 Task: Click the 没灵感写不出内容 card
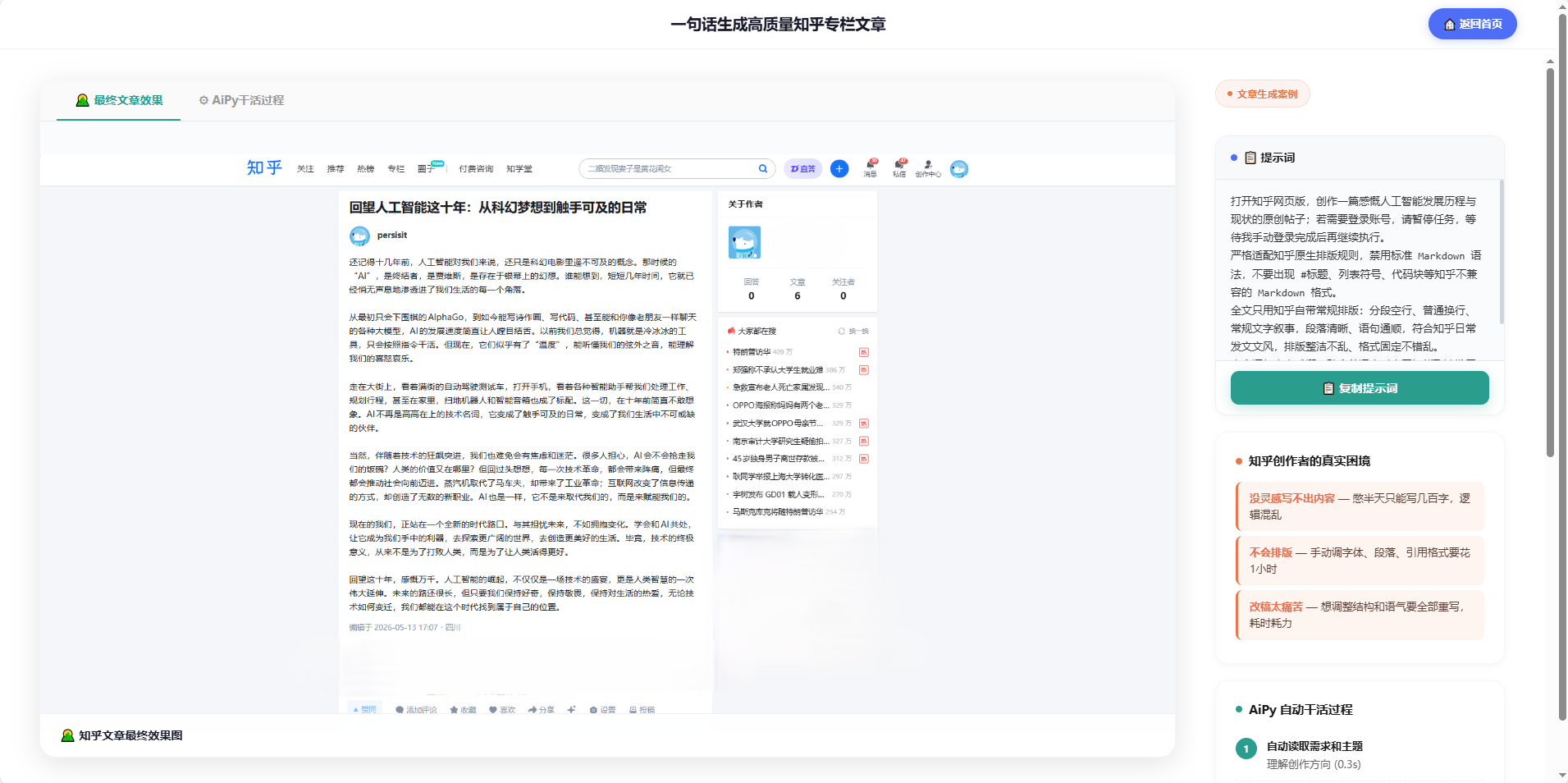pyautogui.click(x=1360, y=506)
